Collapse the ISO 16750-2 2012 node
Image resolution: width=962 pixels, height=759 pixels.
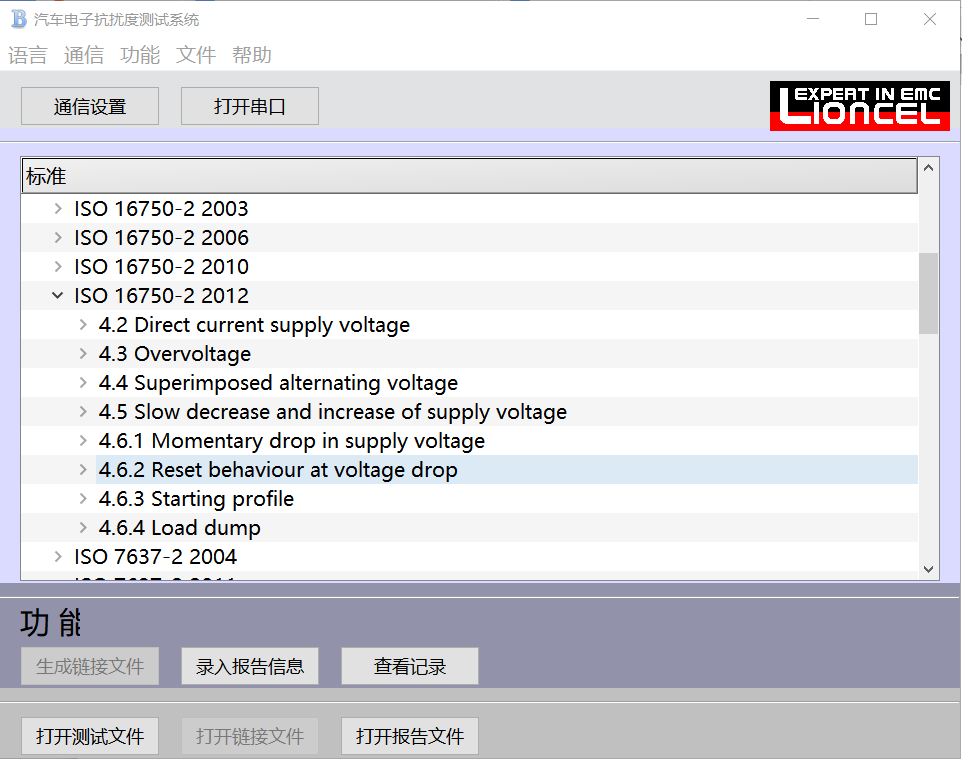[58, 296]
